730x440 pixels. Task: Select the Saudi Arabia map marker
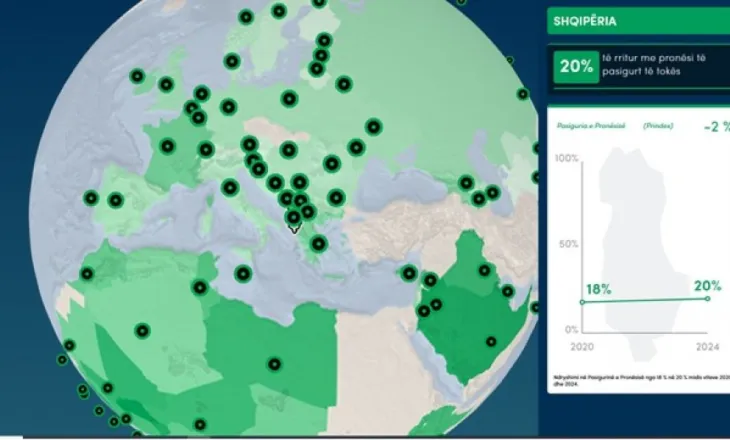tap(491, 341)
